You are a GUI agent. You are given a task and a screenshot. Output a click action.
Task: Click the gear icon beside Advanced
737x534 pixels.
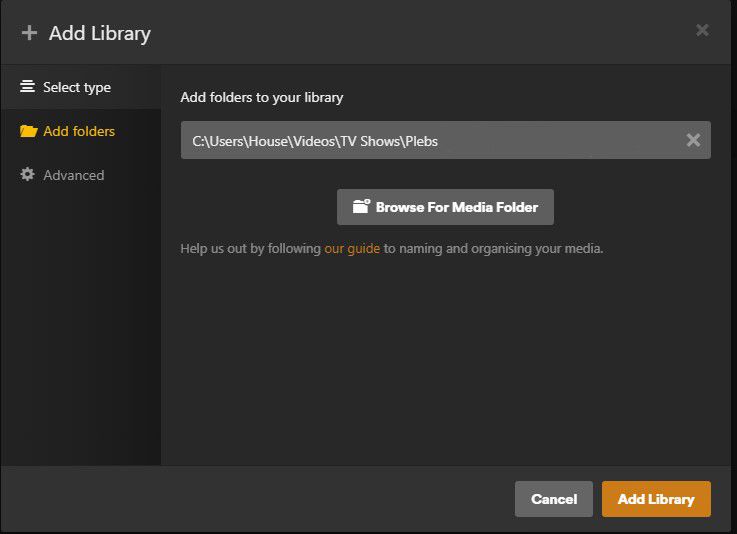[x=27, y=174]
